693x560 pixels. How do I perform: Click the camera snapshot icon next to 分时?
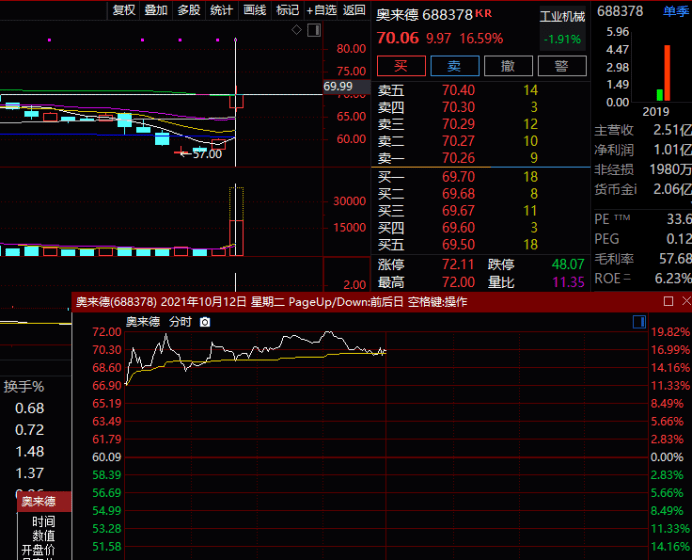pos(205,322)
